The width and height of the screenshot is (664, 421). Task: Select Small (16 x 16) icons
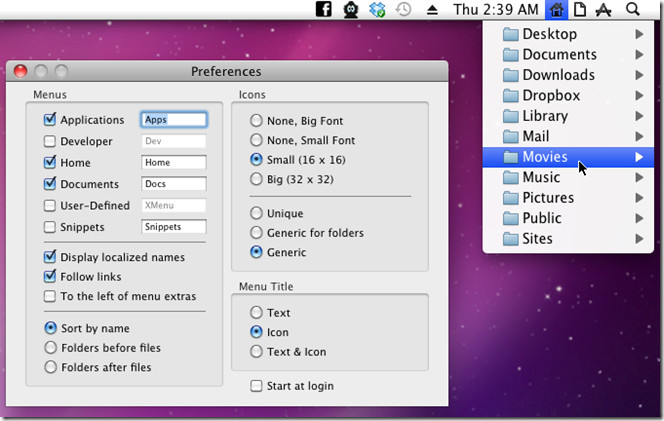pyautogui.click(x=256, y=159)
